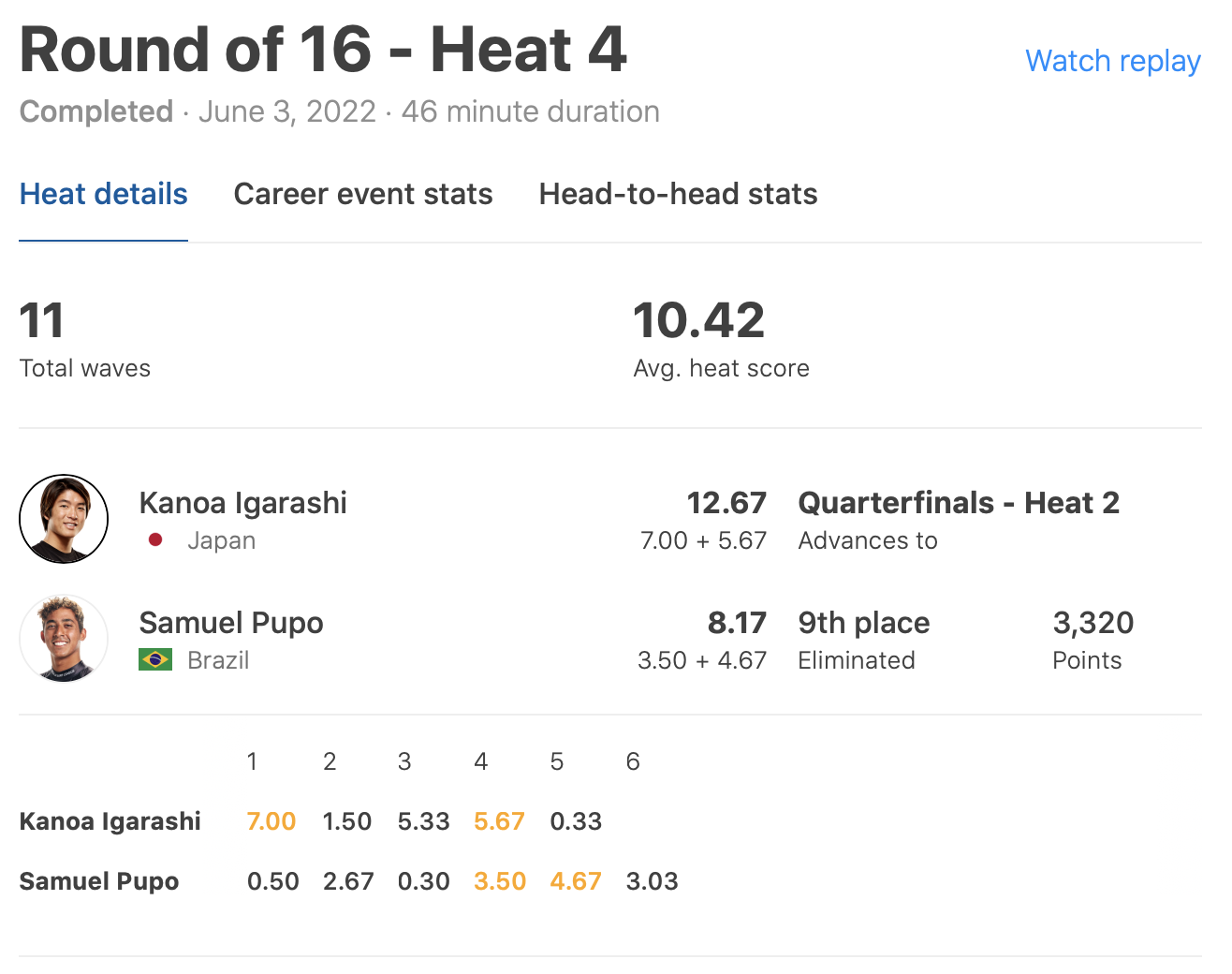Image resolution: width=1232 pixels, height=974 pixels.
Task: Switch to Career event stats tab
Action: click(x=363, y=194)
